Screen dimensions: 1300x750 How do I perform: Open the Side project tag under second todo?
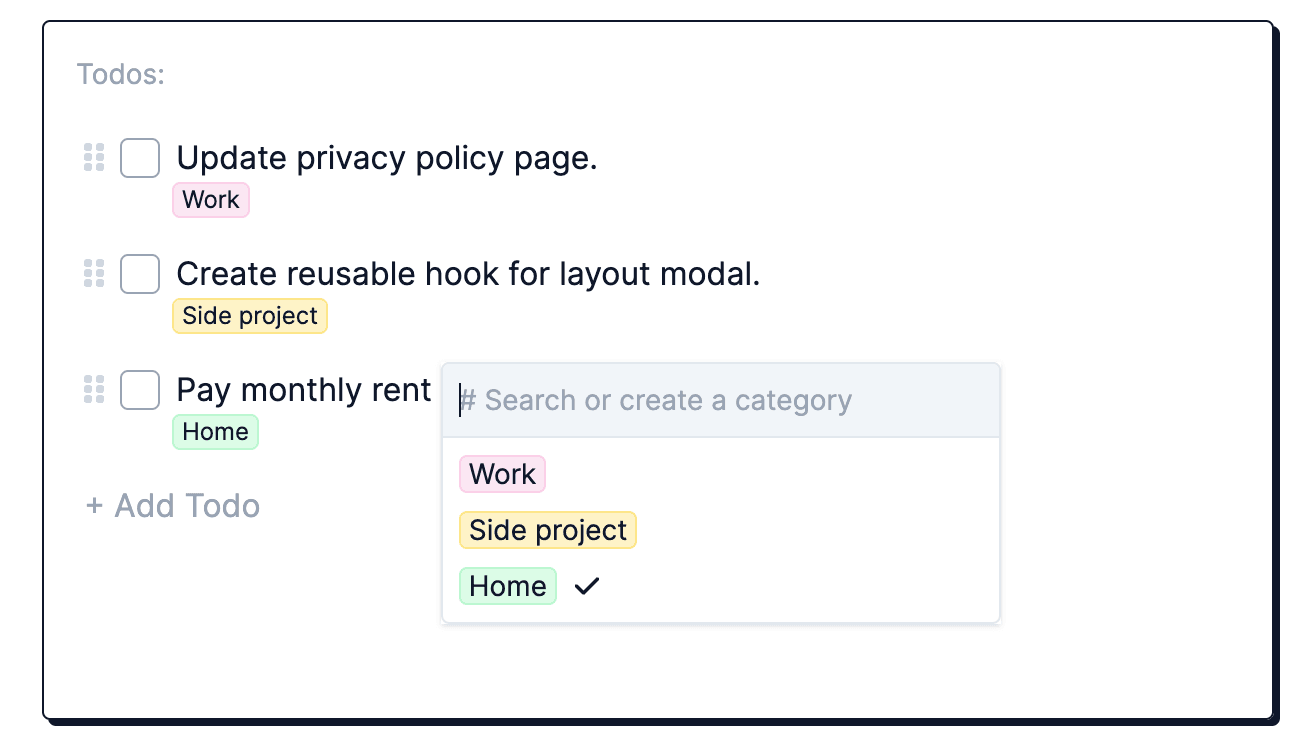(250, 316)
